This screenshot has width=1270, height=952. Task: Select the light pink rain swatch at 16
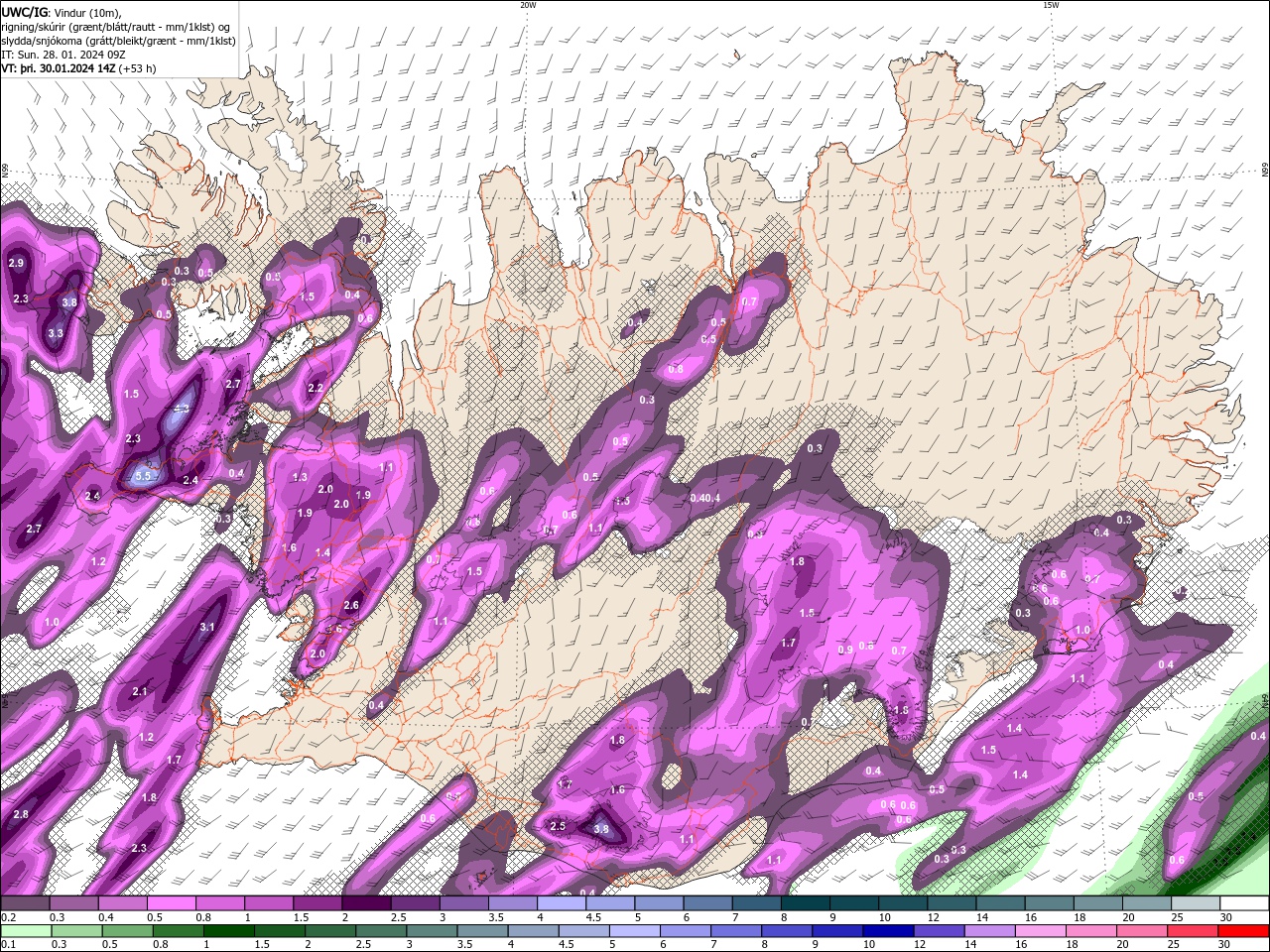coord(1042,931)
